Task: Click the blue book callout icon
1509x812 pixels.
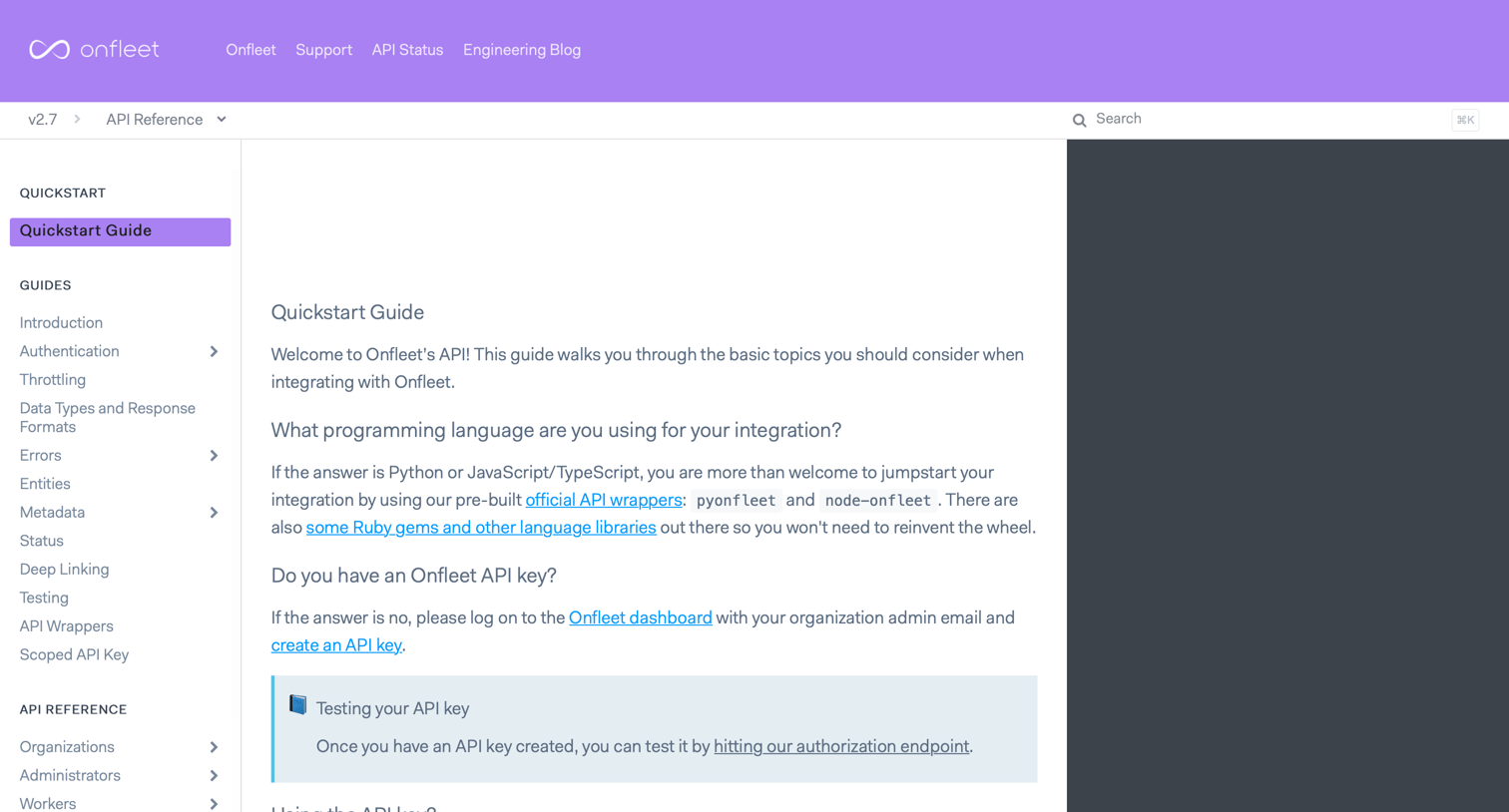Action: pos(297,705)
